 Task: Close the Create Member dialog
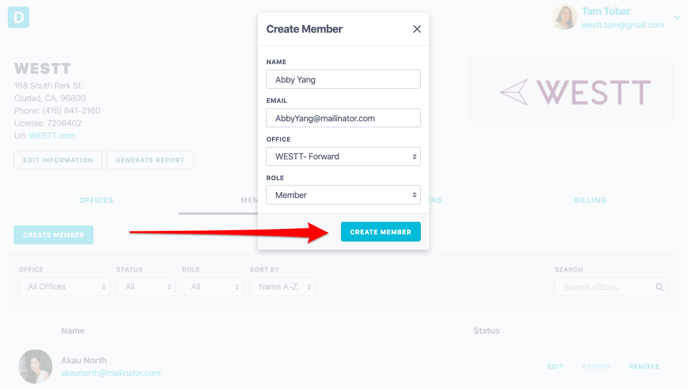pyautogui.click(x=417, y=29)
